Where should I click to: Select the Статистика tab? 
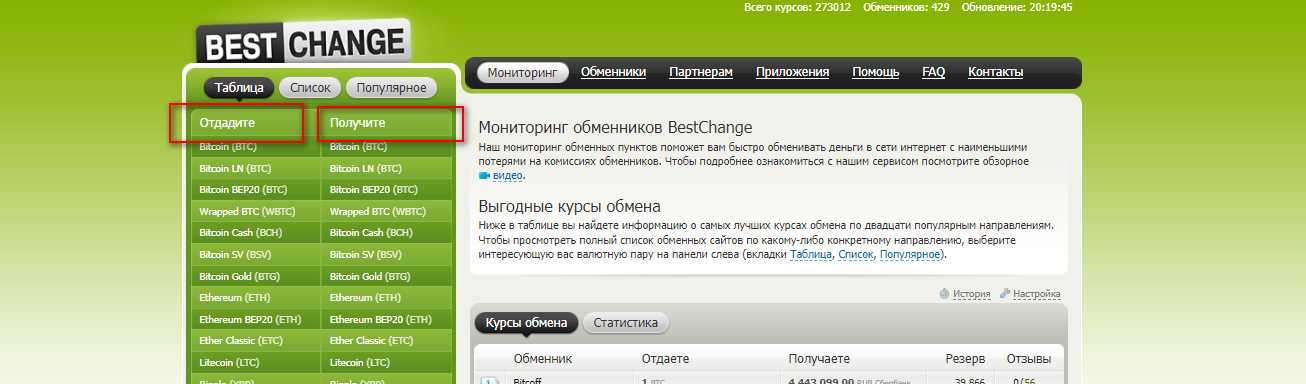[625, 323]
